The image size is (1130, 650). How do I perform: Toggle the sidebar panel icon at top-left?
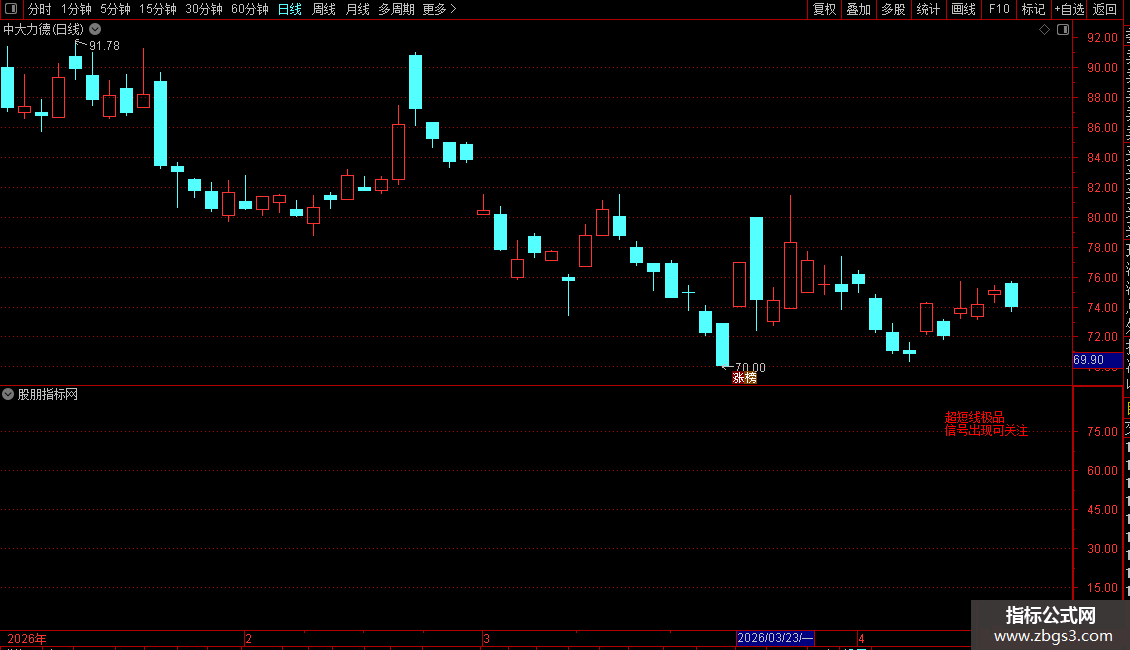[x=11, y=9]
